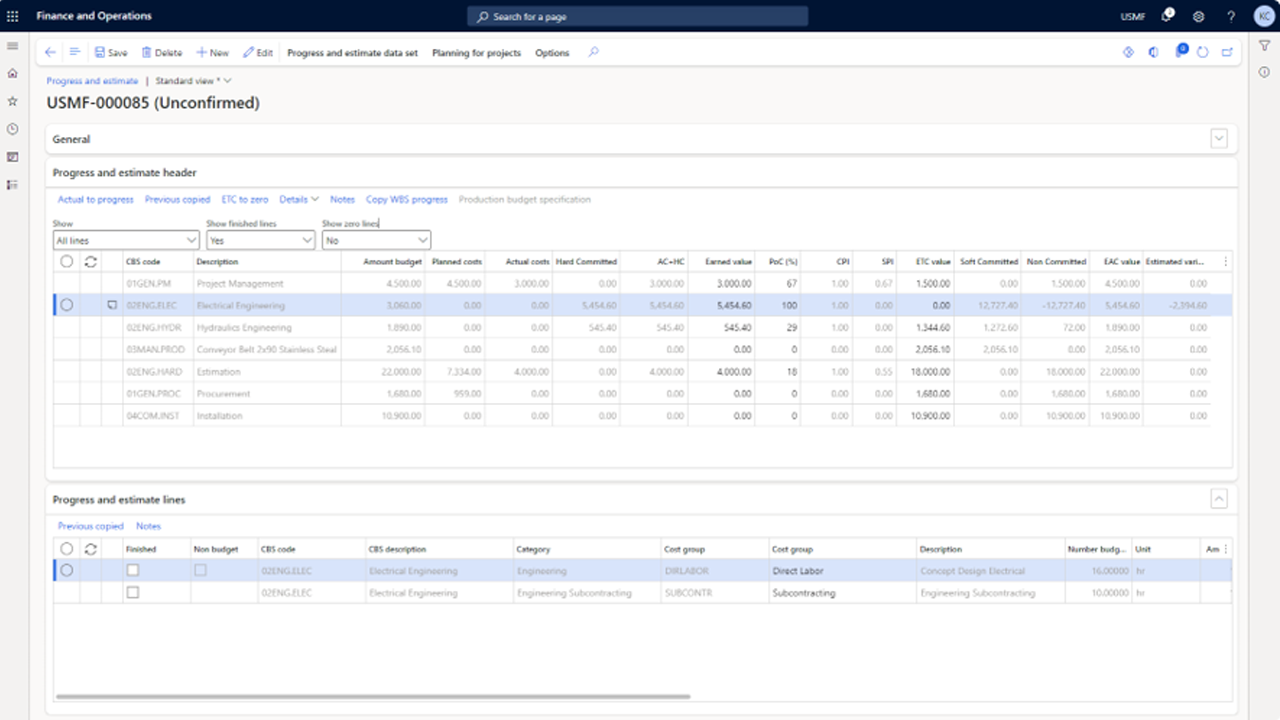The width and height of the screenshot is (1280, 720).
Task: Click the toolbar search magnifier icon
Action: pyautogui.click(x=593, y=53)
